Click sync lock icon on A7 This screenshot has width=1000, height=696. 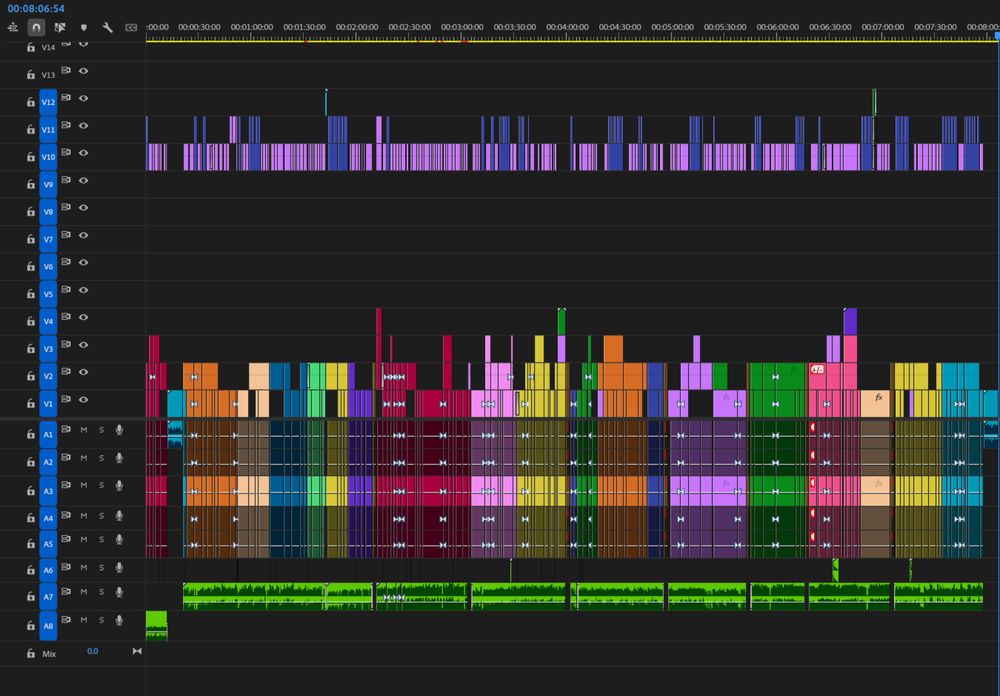coord(66,592)
